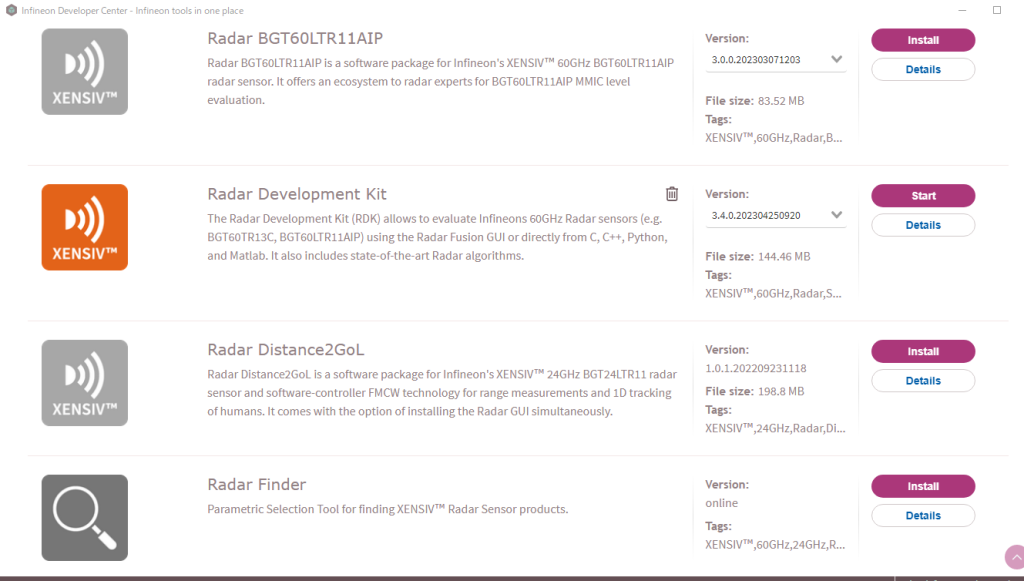This screenshot has height=581, width=1024.
Task: Start the Radar Development Kit
Action: coord(923,196)
